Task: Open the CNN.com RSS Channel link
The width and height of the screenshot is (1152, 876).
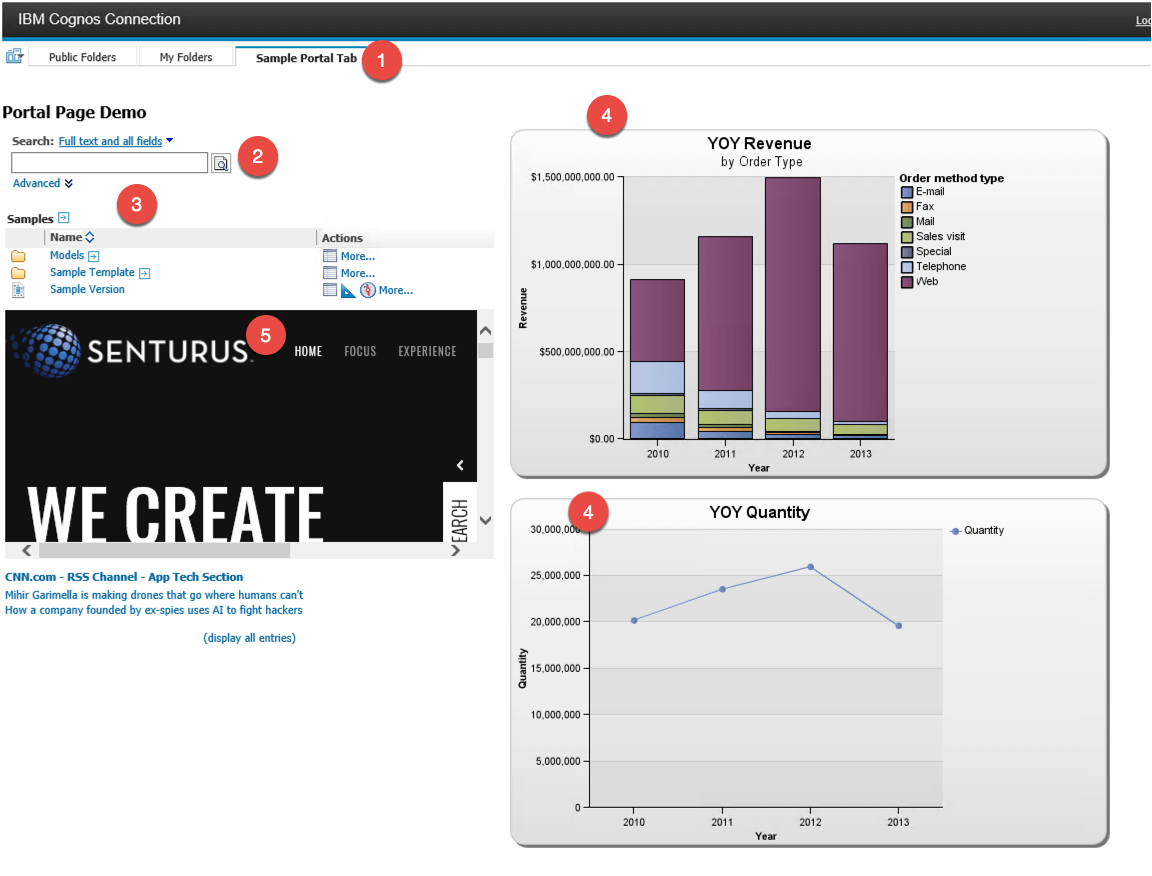Action: pos(124,576)
